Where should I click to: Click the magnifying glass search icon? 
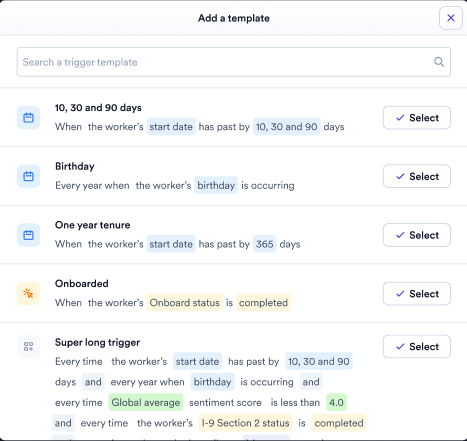click(x=439, y=62)
